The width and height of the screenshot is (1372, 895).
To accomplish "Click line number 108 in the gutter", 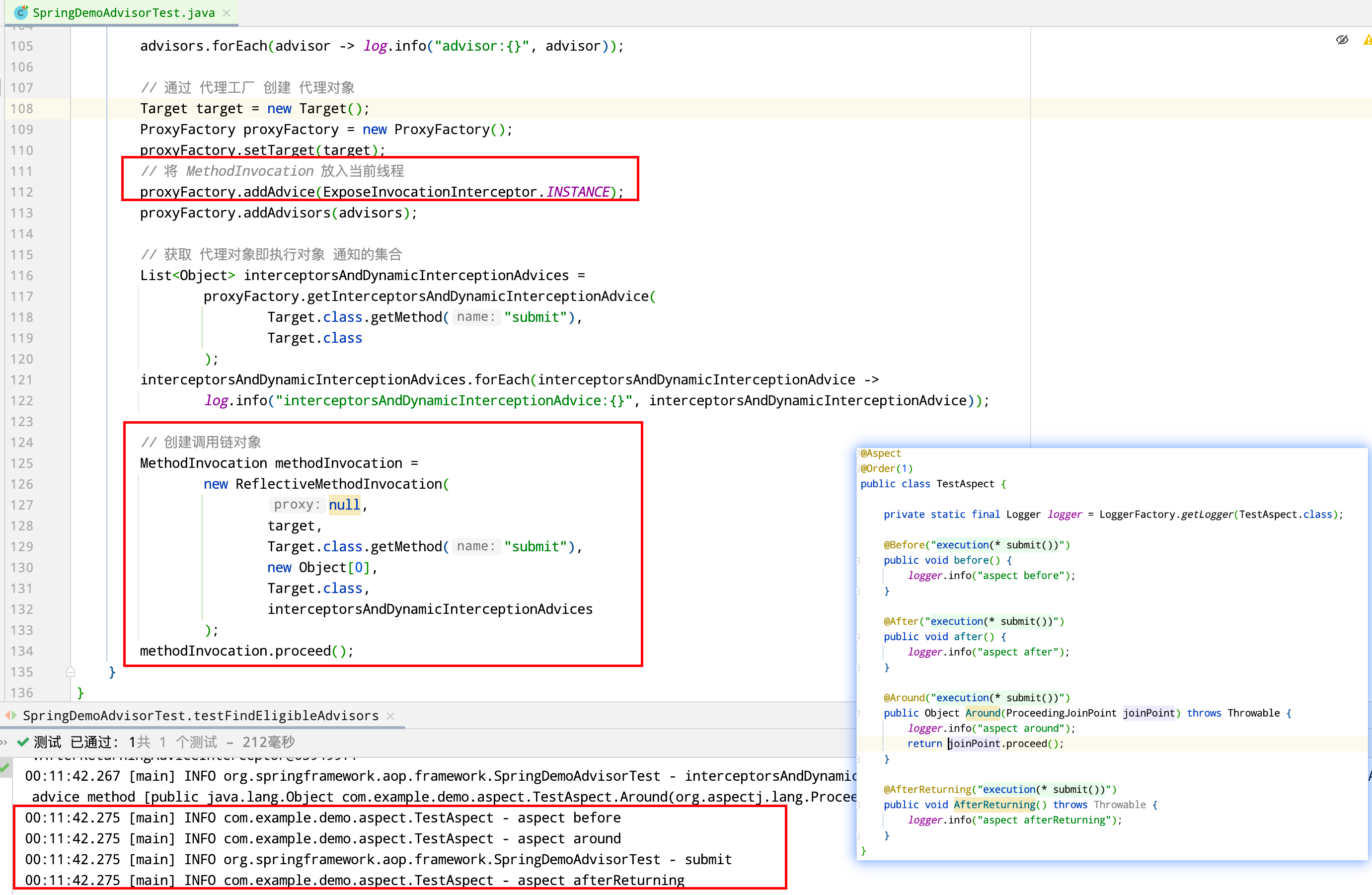I will pos(22,108).
